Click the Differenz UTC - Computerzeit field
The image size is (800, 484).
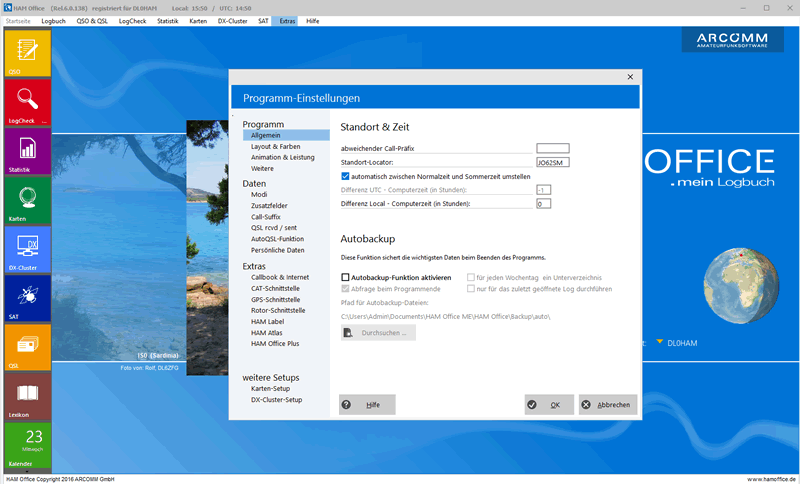[x=543, y=190]
